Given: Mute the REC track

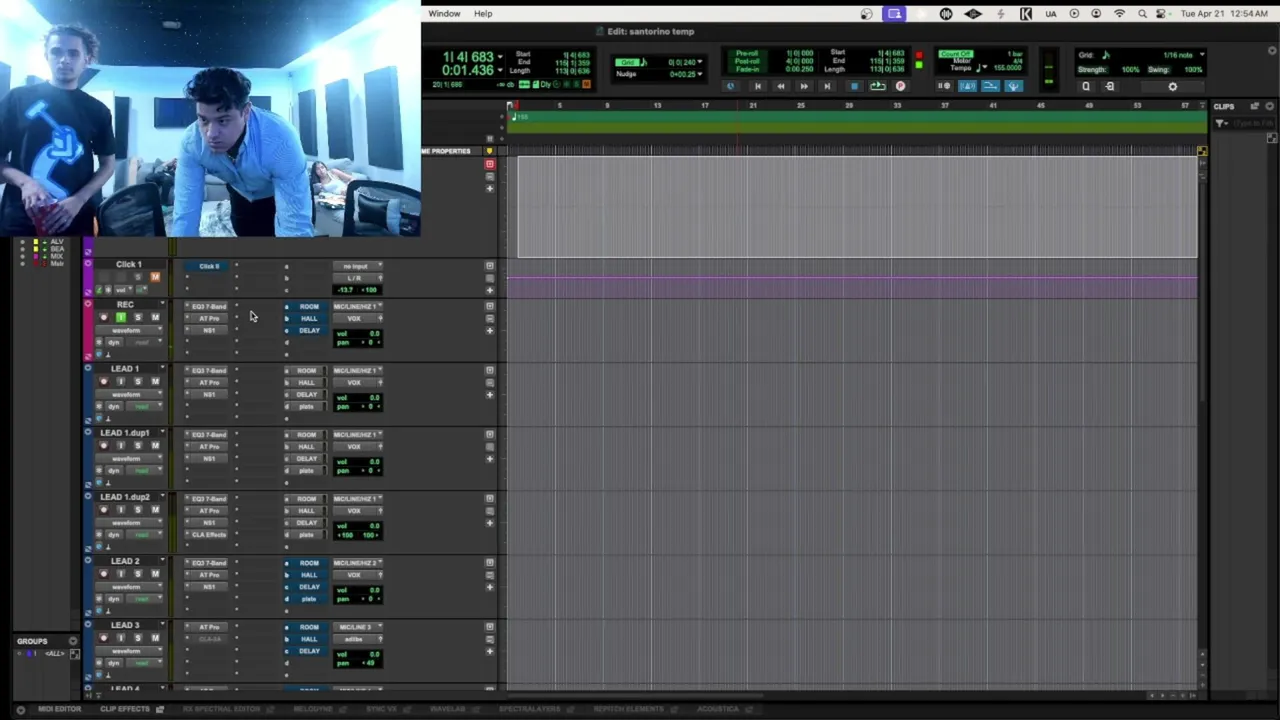Looking at the screenshot, I should [x=155, y=318].
